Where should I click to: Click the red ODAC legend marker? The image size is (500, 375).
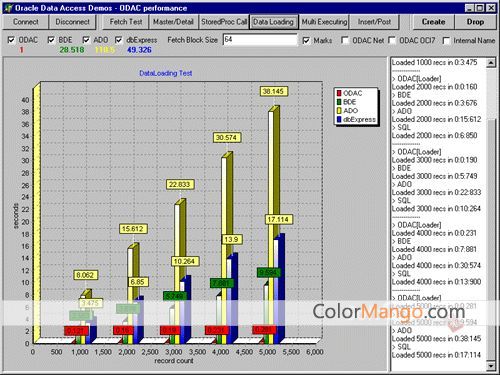coord(339,93)
